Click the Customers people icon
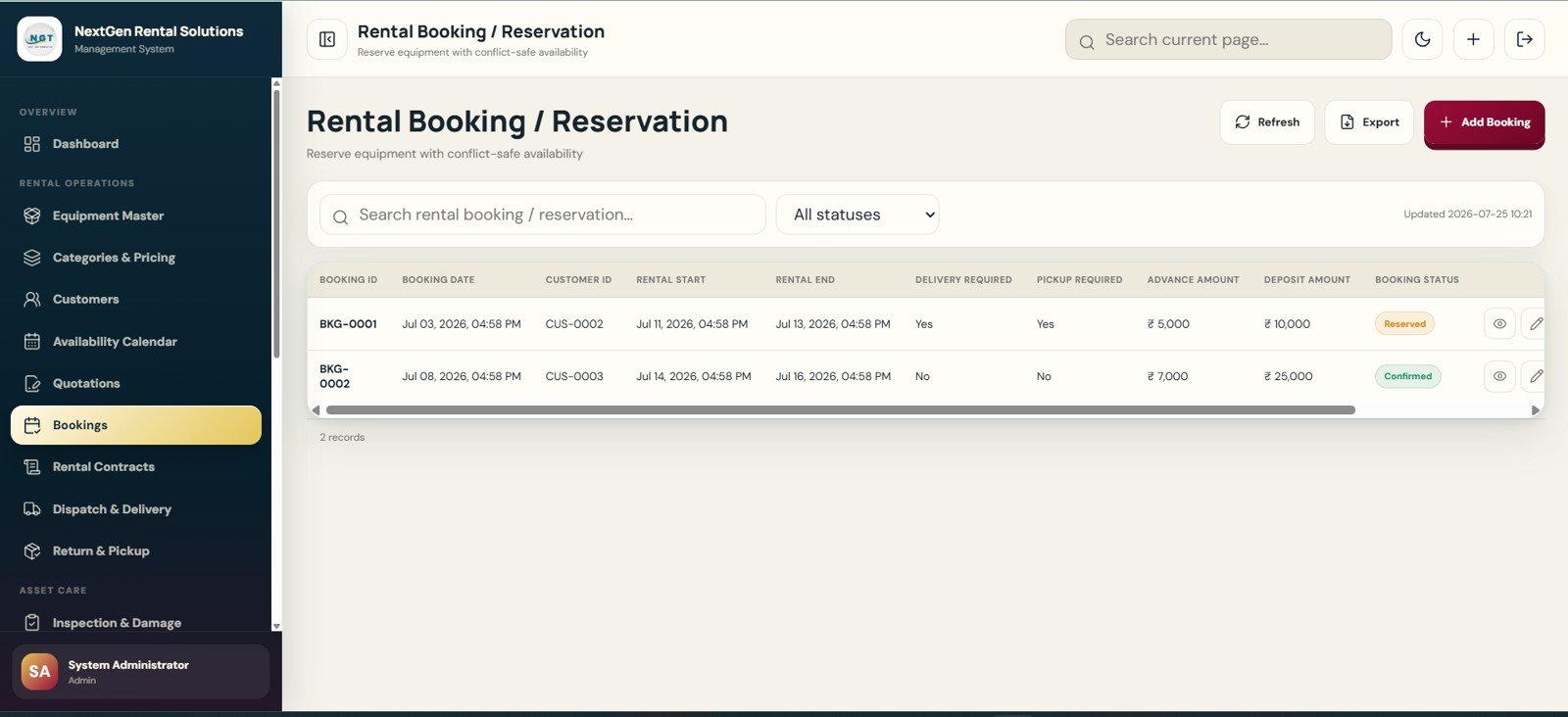 (x=32, y=300)
